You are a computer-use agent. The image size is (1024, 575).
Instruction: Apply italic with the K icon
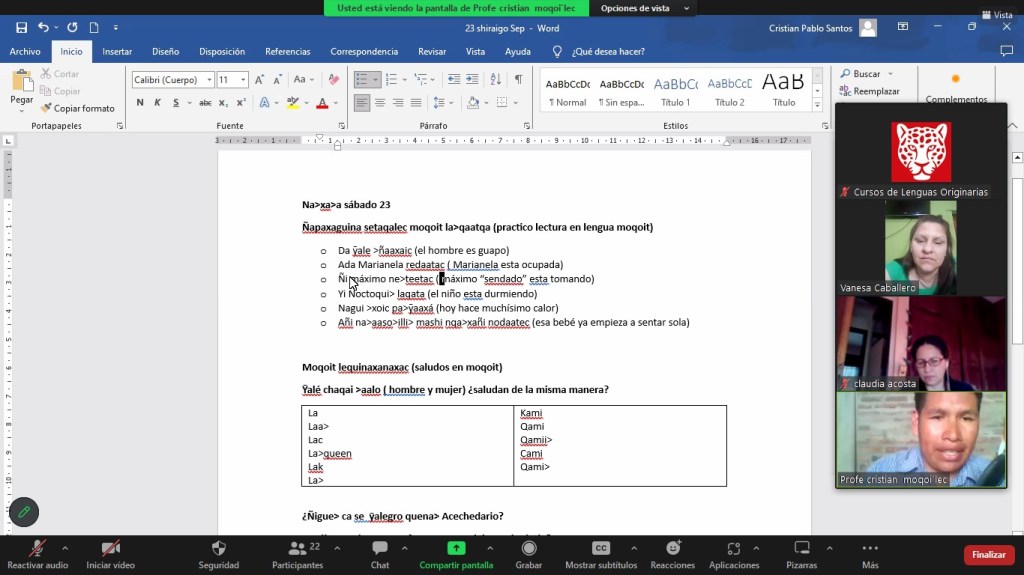pyautogui.click(x=156, y=103)
